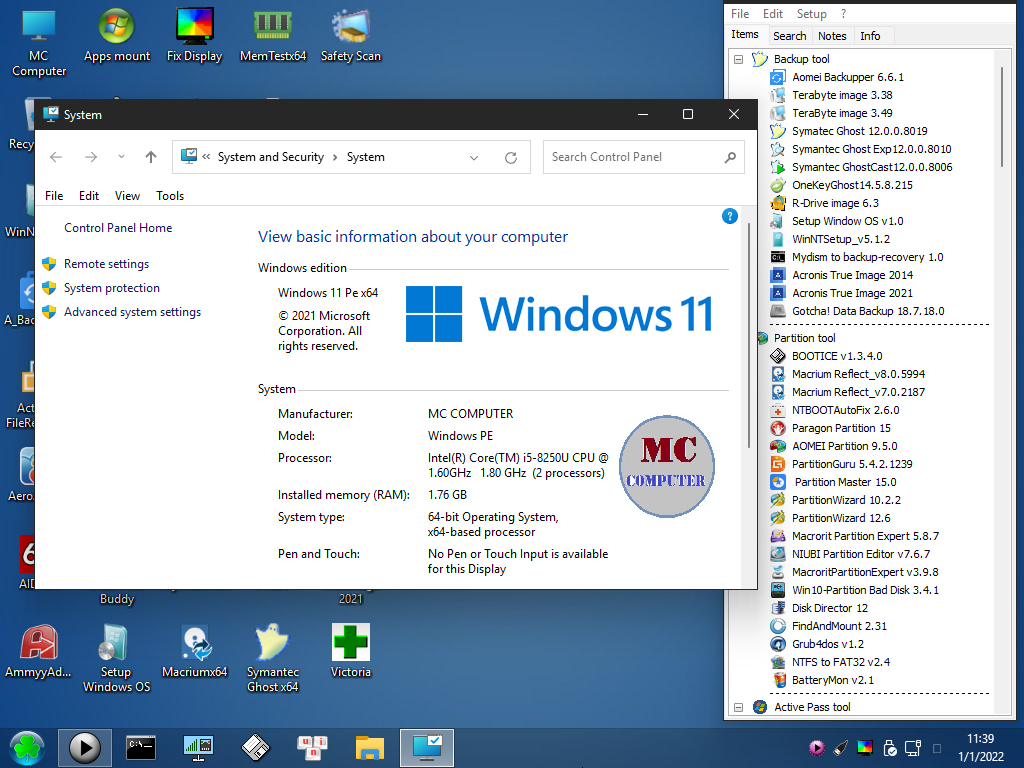Click the command prompt taskbar icon

(x=141, y=746)
